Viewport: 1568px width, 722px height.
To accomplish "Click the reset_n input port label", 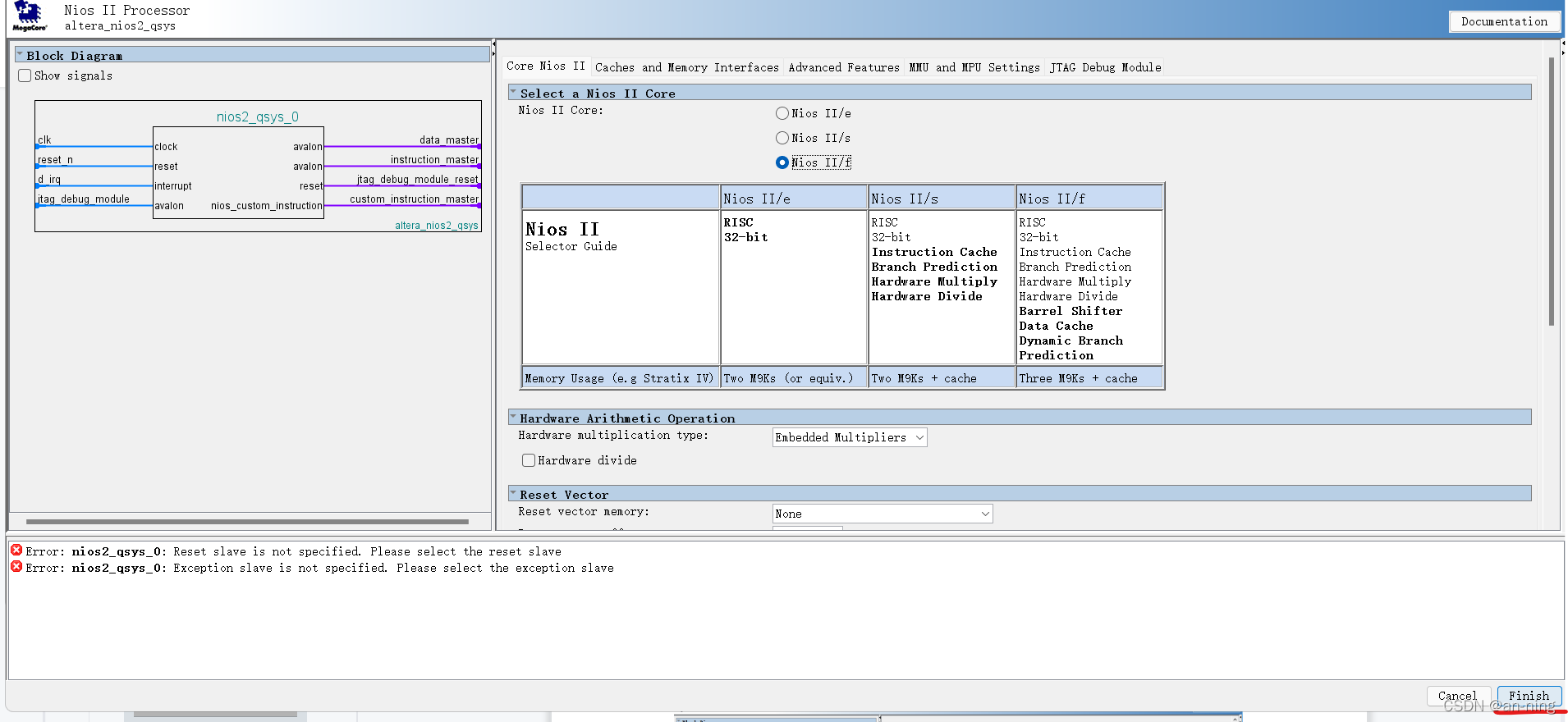I will click(55, 160).
